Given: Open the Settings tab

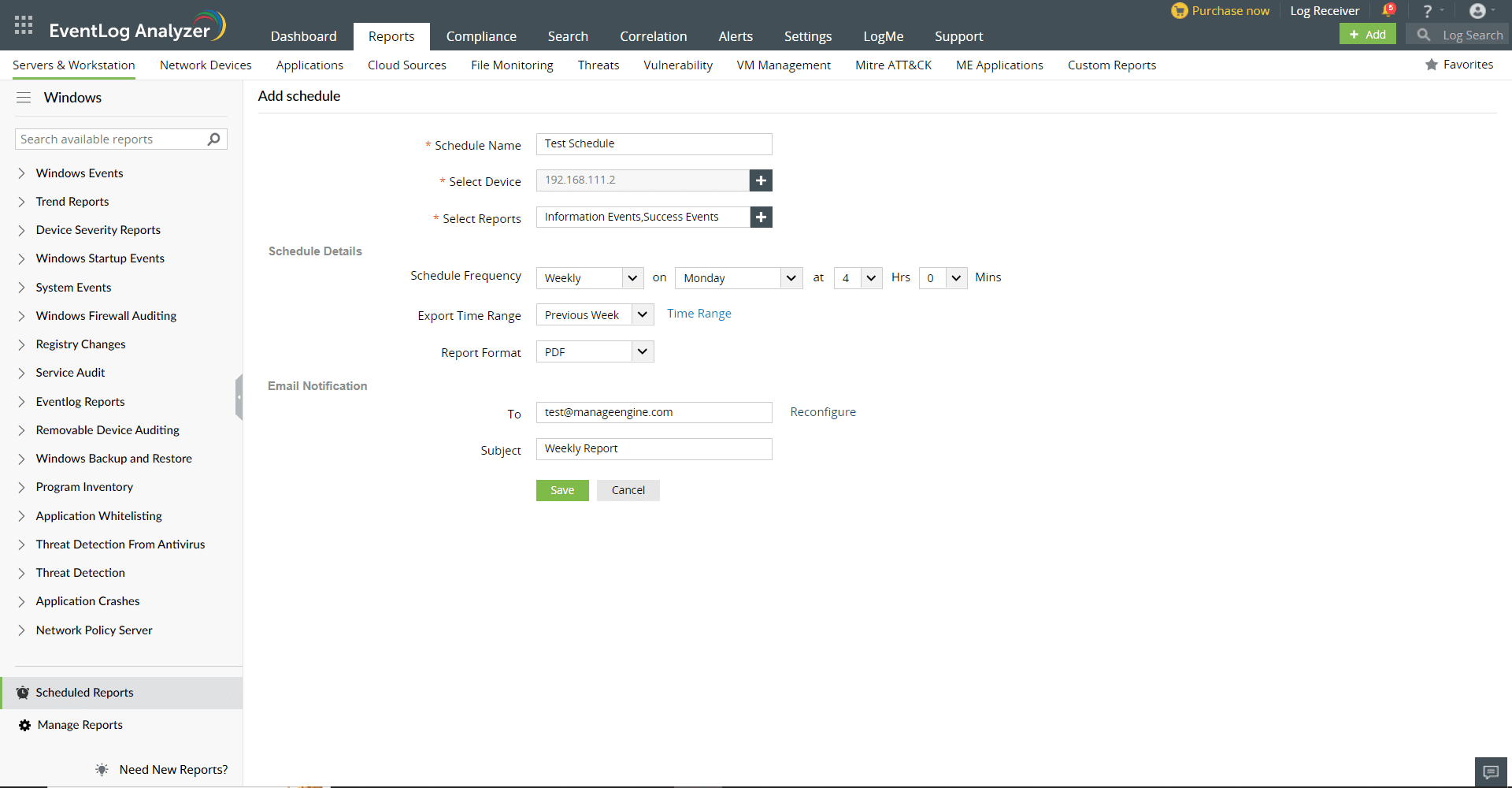Looking at the screenshot, I should click(x=807, y=36).
